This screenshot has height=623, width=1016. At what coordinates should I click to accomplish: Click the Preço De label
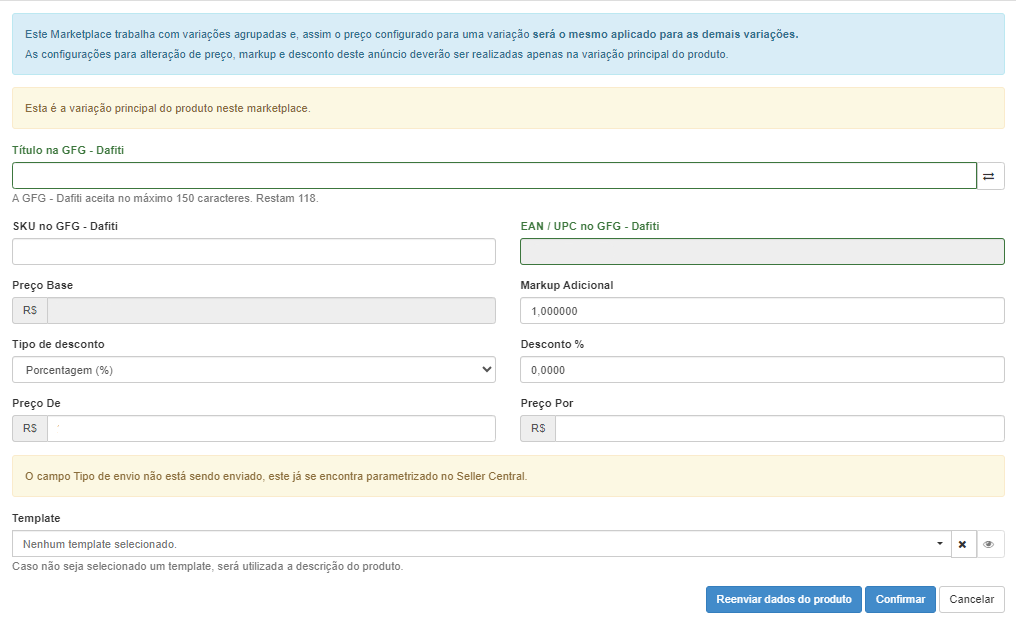point(36,403)
